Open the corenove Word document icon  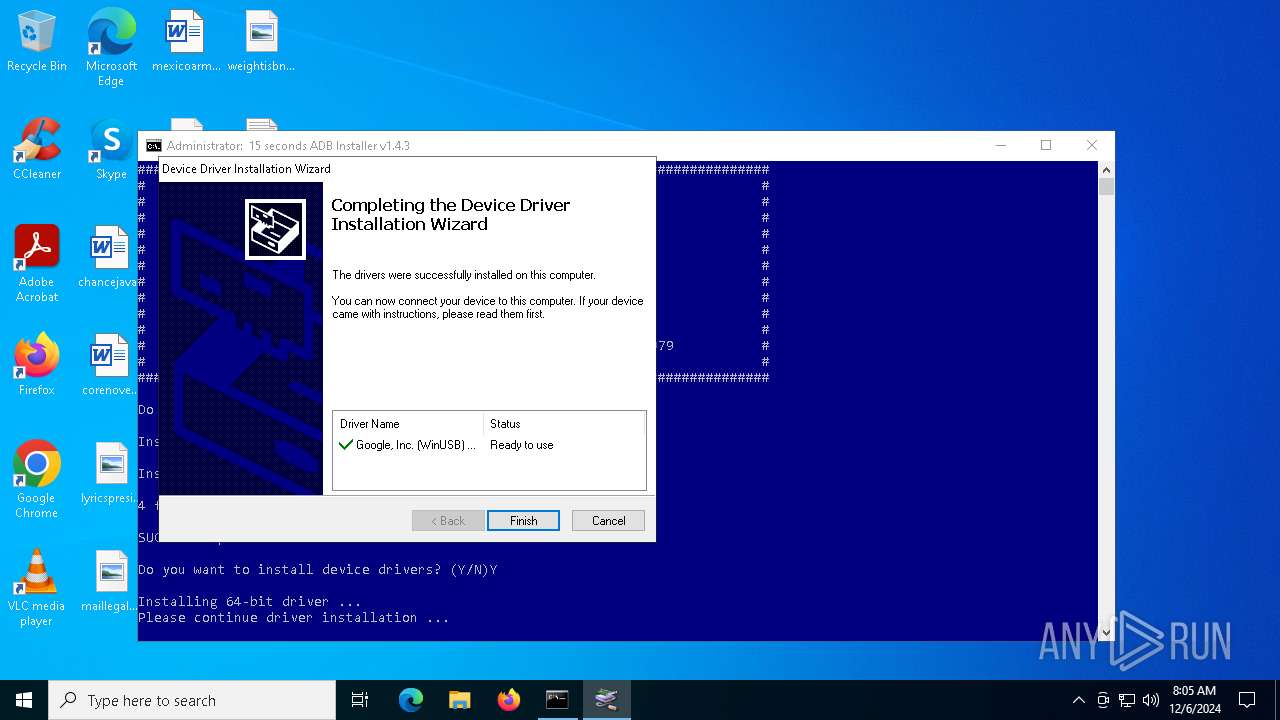pyautogui.click(x=108, y=366)
